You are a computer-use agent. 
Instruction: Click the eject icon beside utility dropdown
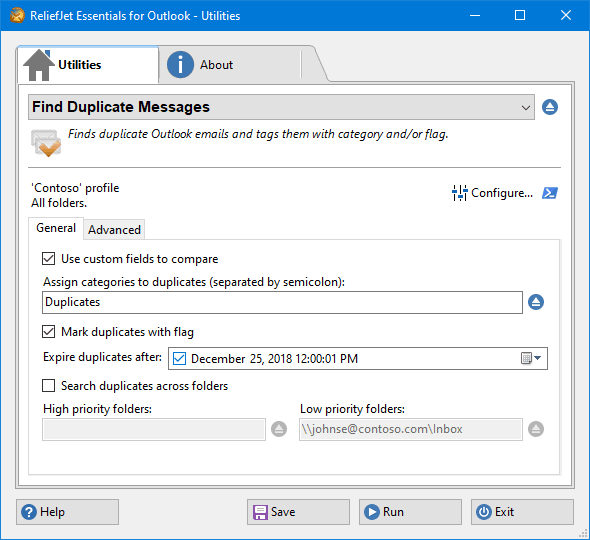click(x=550, y=107)
